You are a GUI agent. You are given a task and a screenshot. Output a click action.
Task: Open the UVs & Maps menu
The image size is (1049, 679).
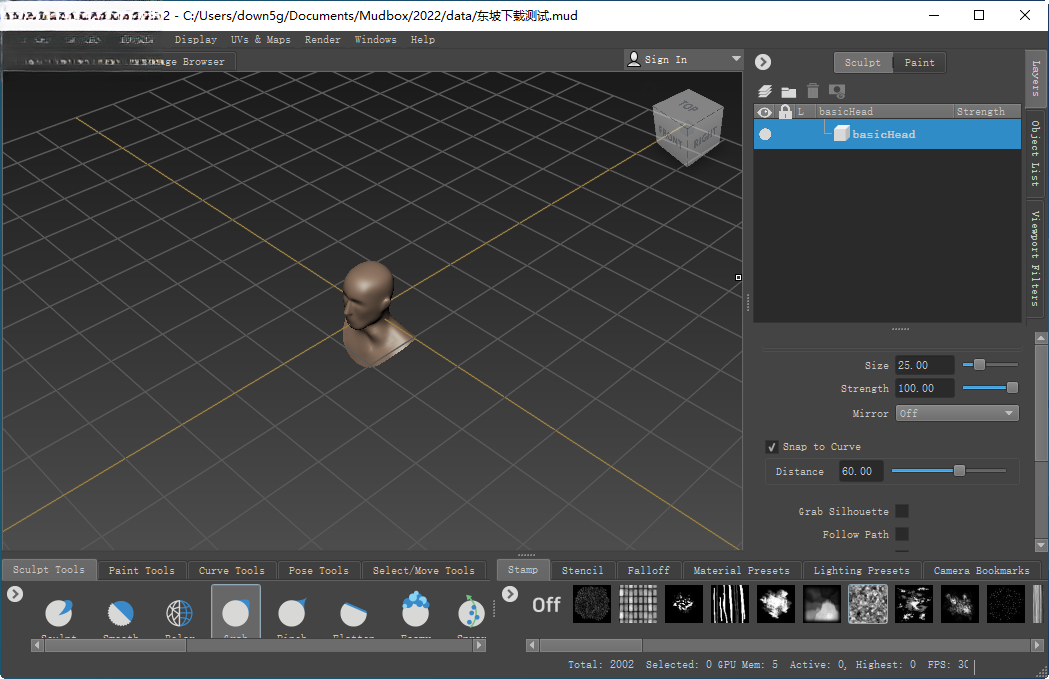(260, 39)
